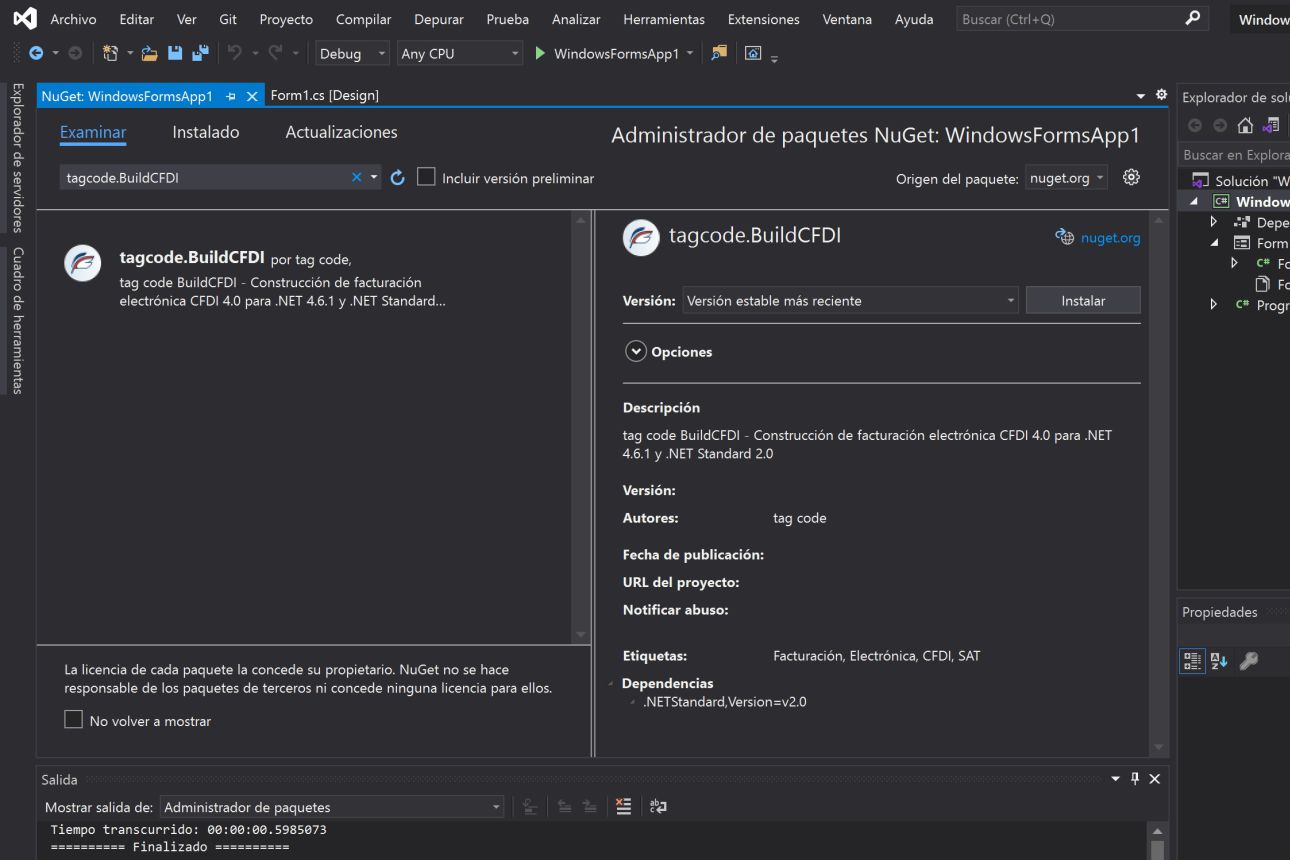Collapse the Dependencias section
Screen dimensions: 1290x860
611,684
